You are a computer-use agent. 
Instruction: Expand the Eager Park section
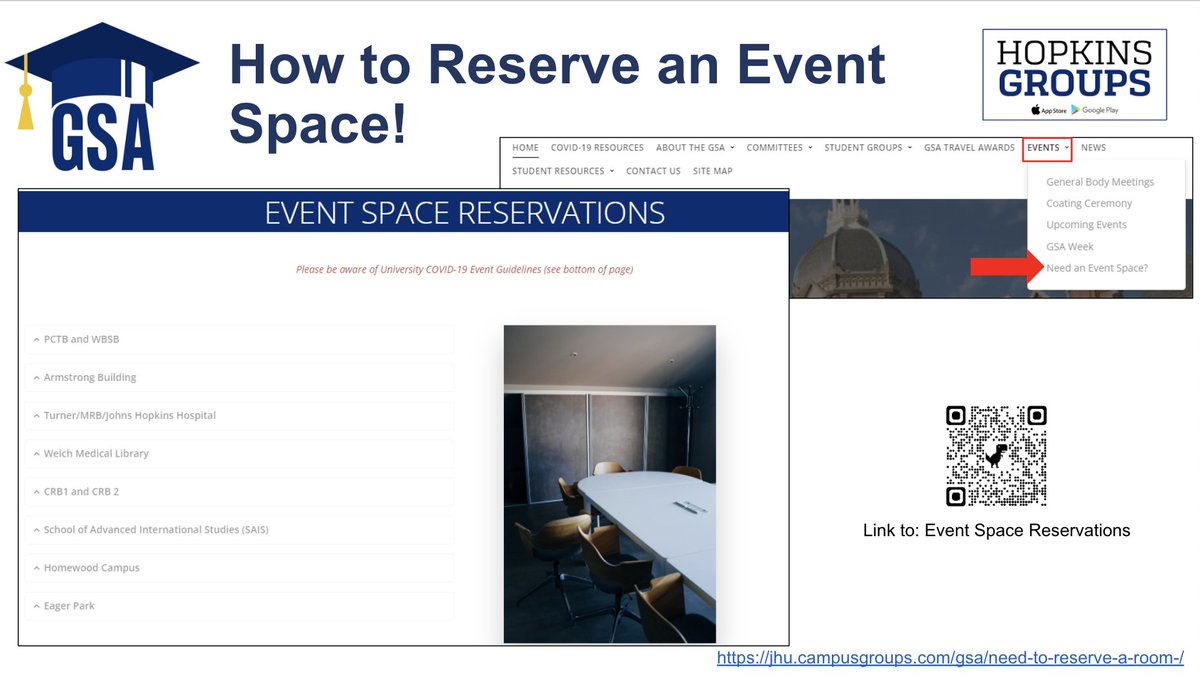coord(240,605)
